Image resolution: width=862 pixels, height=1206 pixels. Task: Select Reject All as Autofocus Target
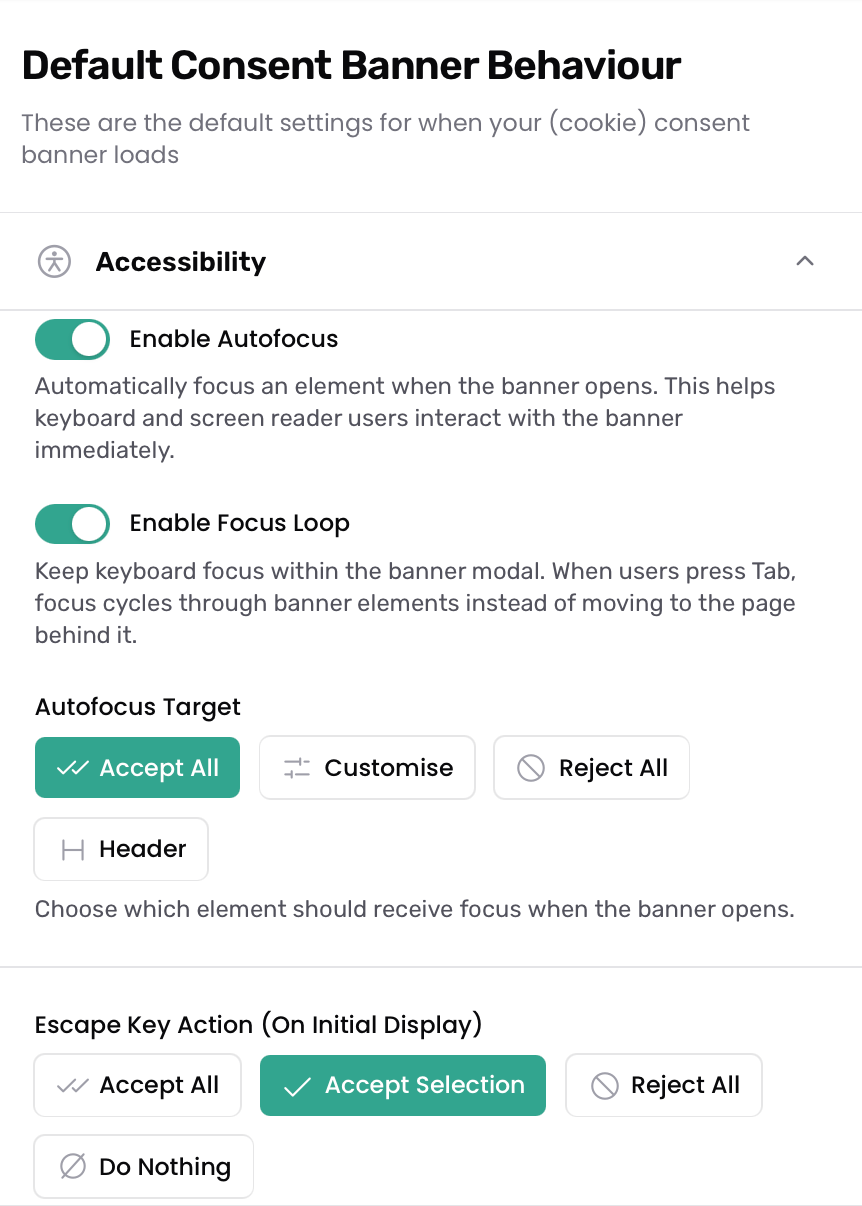591,768
